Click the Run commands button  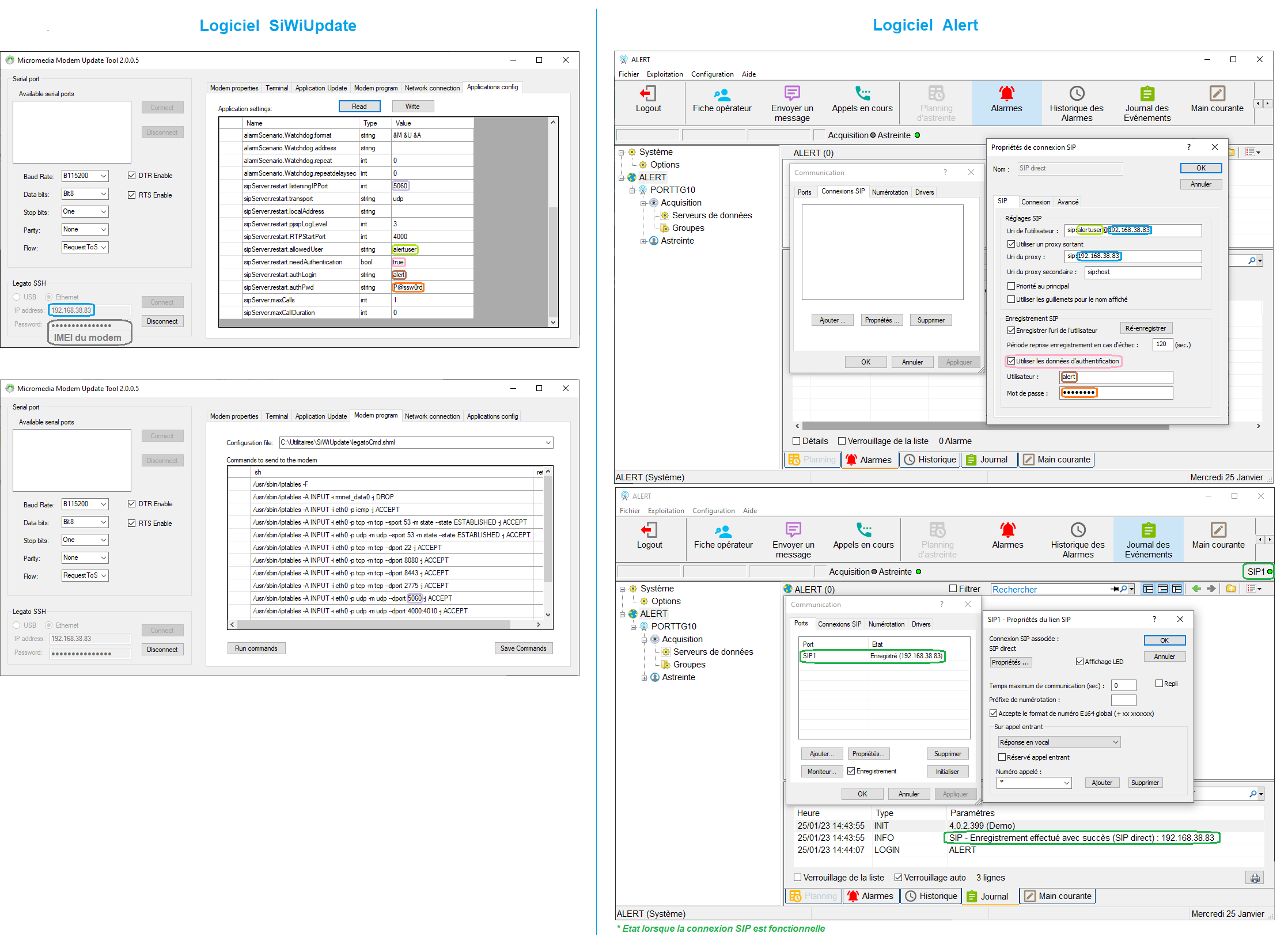tap(256, 648)
